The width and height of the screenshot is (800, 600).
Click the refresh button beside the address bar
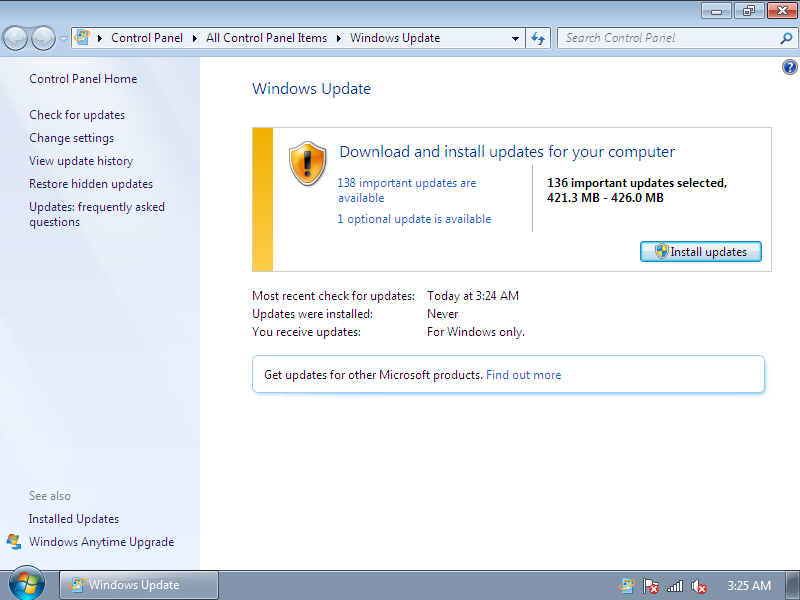(x=539, y=38)
